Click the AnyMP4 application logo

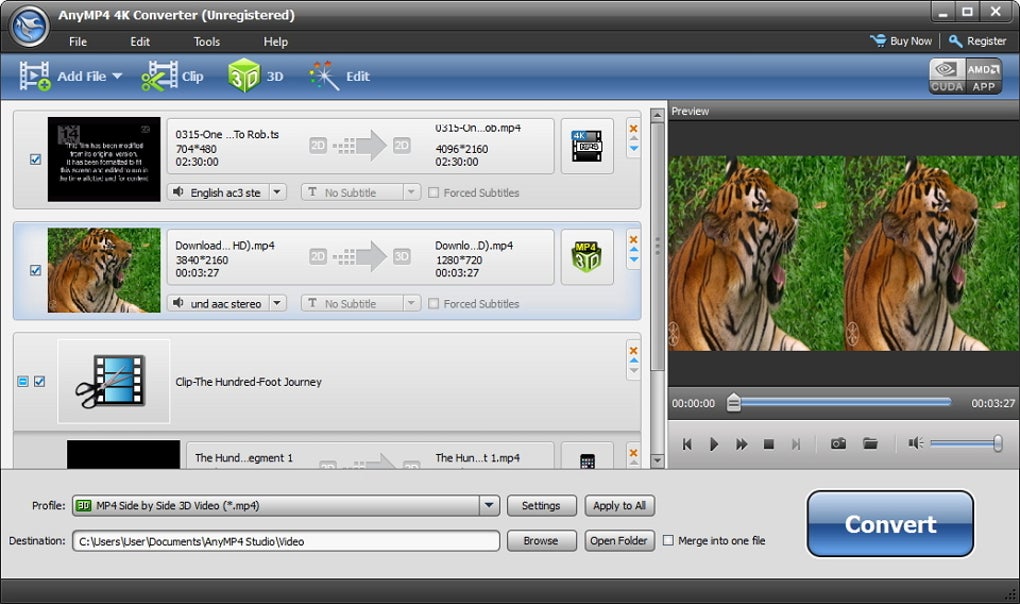[x=30, y=26]
